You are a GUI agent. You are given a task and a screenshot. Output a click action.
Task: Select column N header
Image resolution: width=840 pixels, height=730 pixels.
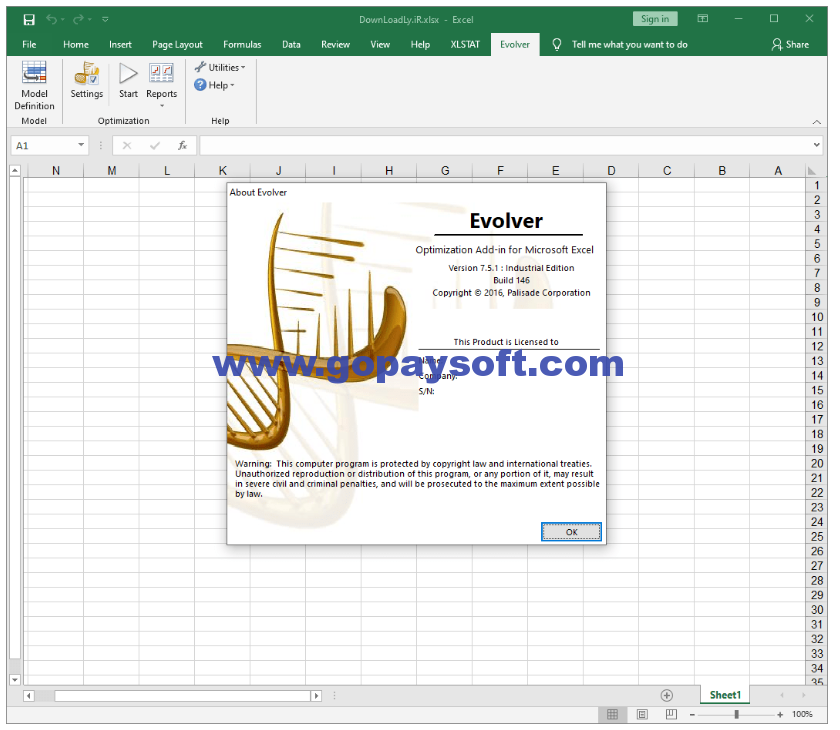56,171
